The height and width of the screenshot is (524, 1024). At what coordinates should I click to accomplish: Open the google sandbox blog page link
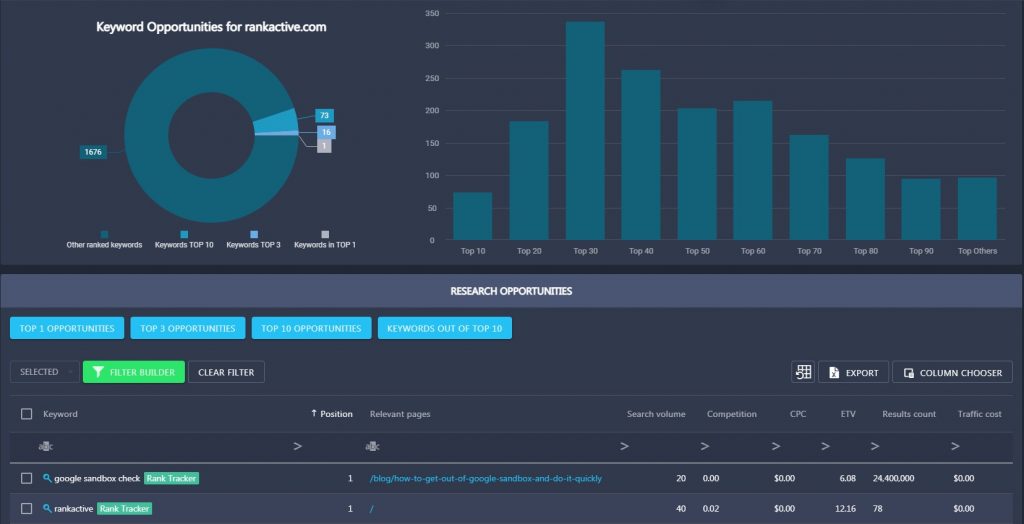coord(485,478)
